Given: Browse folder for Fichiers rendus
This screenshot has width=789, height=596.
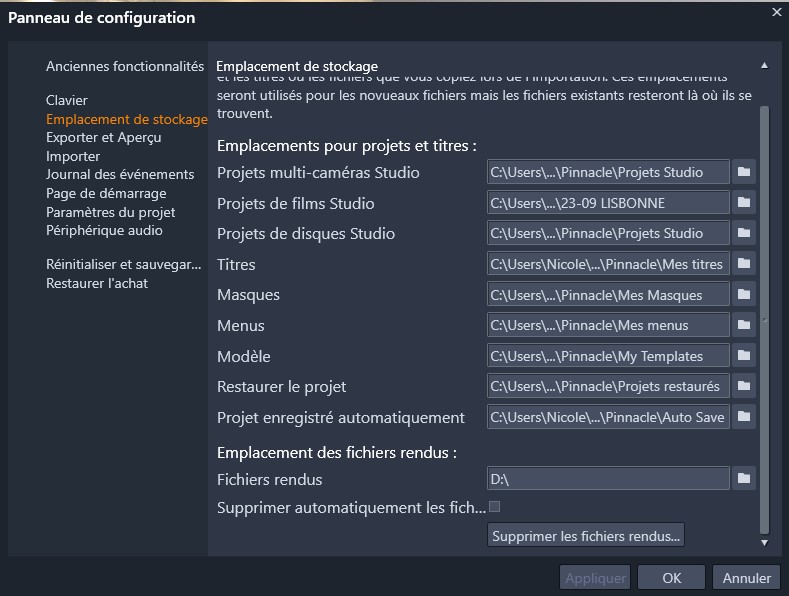Looking at the screenshot, I should (x=744, y=479).
